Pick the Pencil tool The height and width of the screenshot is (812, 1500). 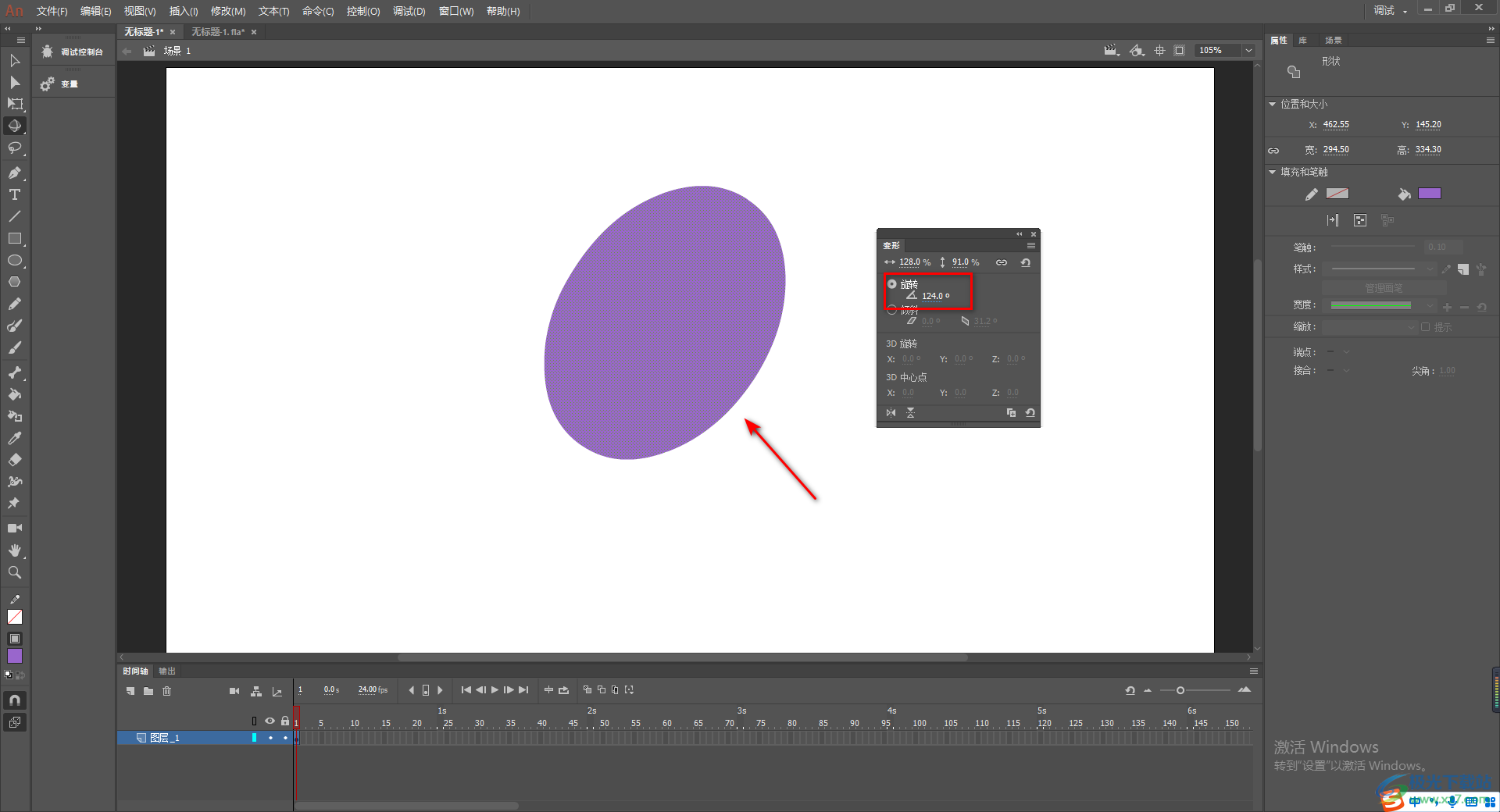(15, 304)
